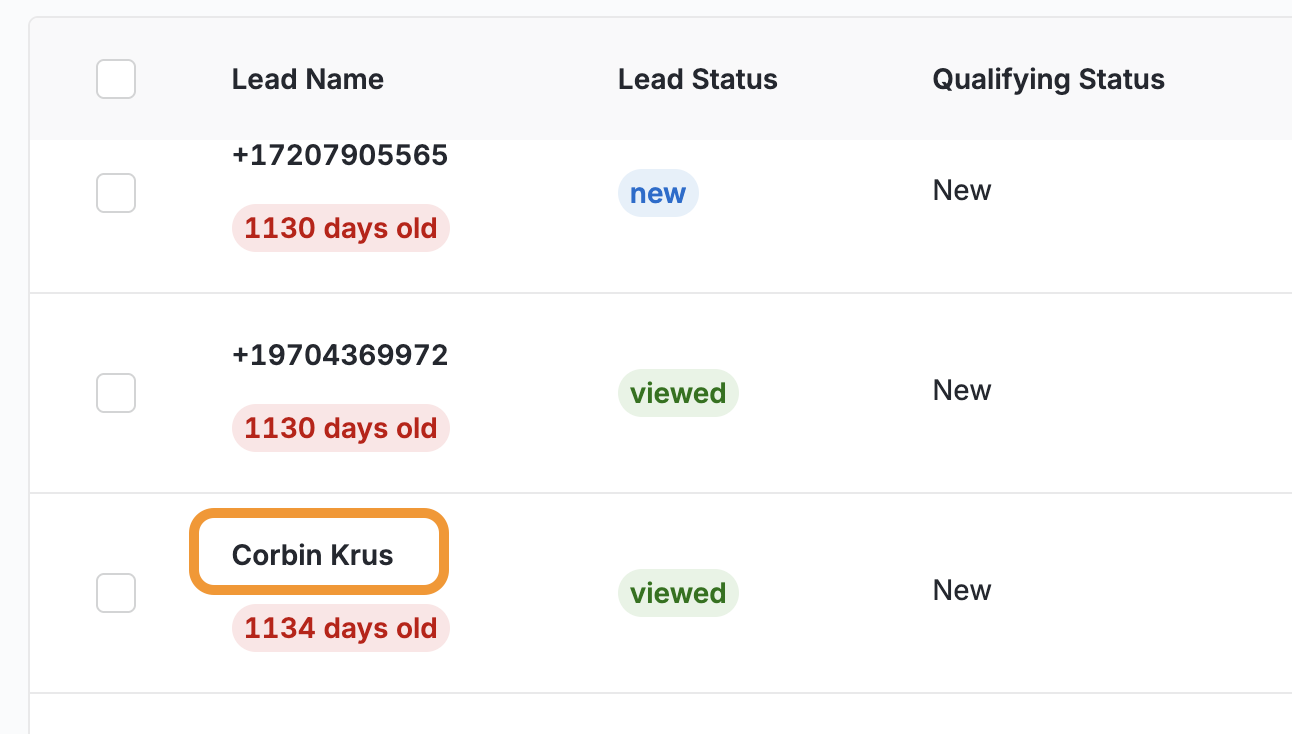Click Corbin Krus's 'New' qualifying status cell
This screenshot has width=1292, height=734.
coord(962,590)
